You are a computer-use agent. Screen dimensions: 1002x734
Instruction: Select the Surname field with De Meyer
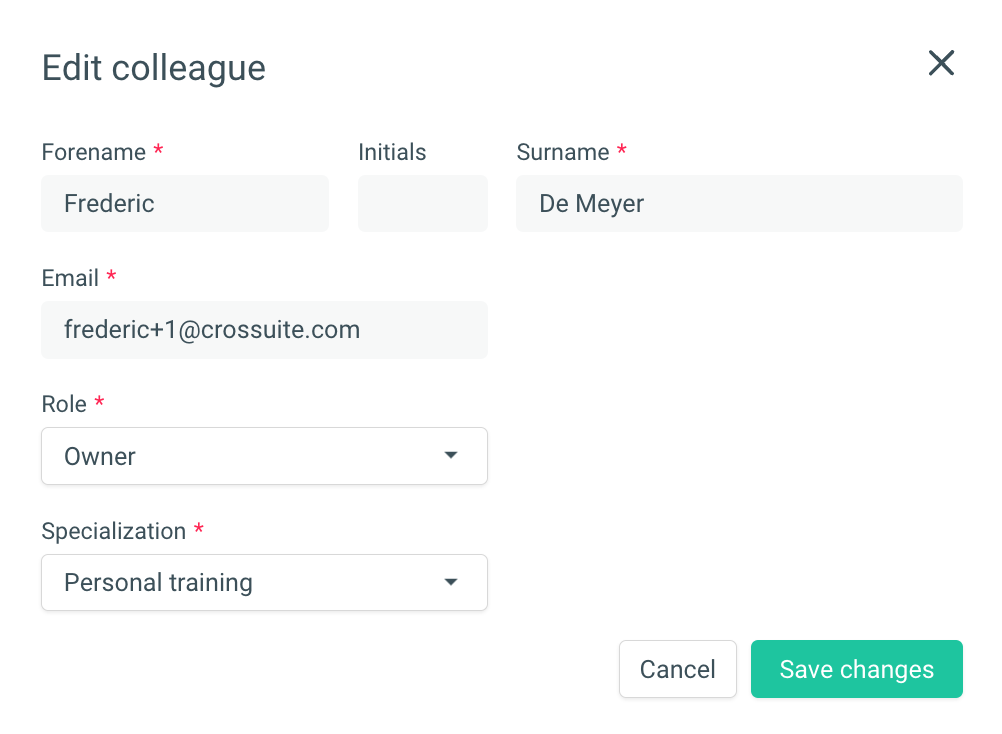pyautogui.click(x=739, y=204)
